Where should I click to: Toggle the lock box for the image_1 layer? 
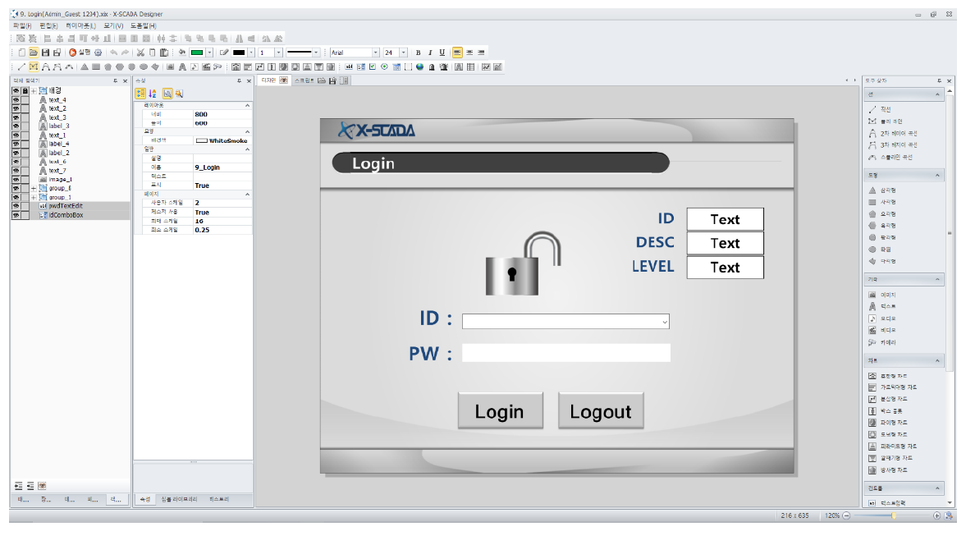(26, 179)
